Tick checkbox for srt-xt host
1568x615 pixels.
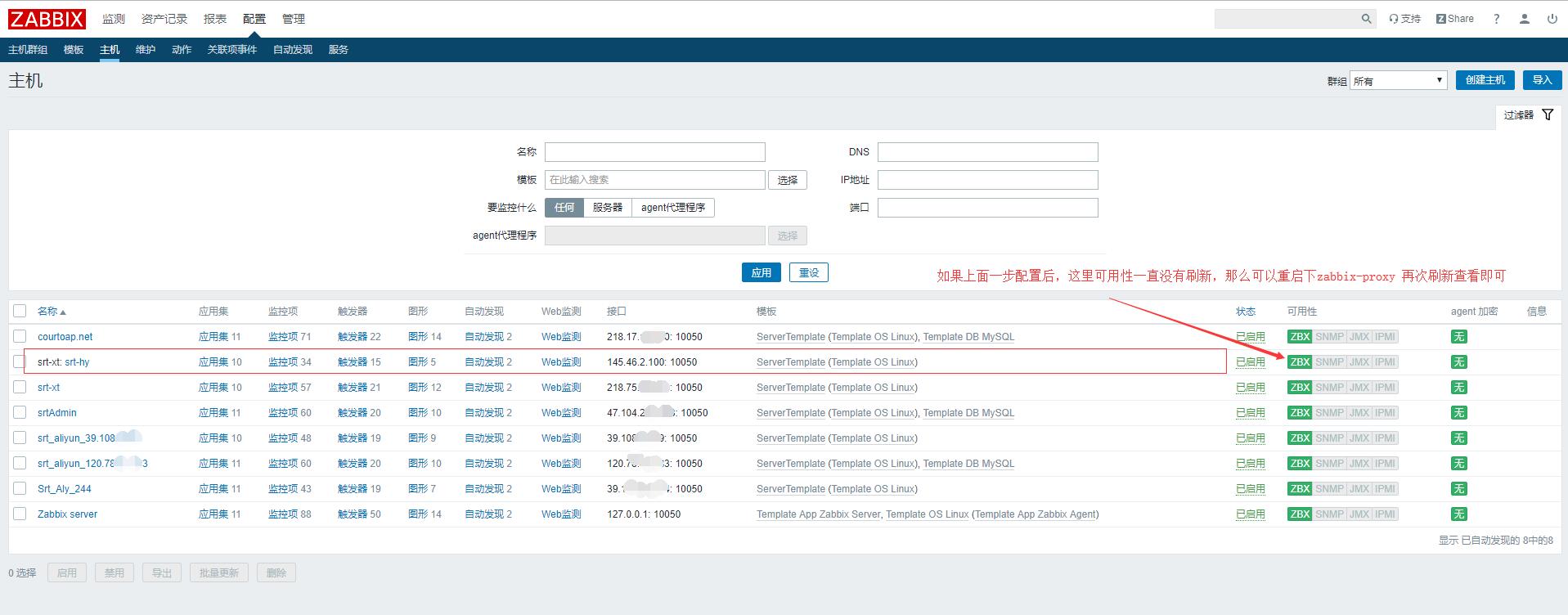(20, 387)
